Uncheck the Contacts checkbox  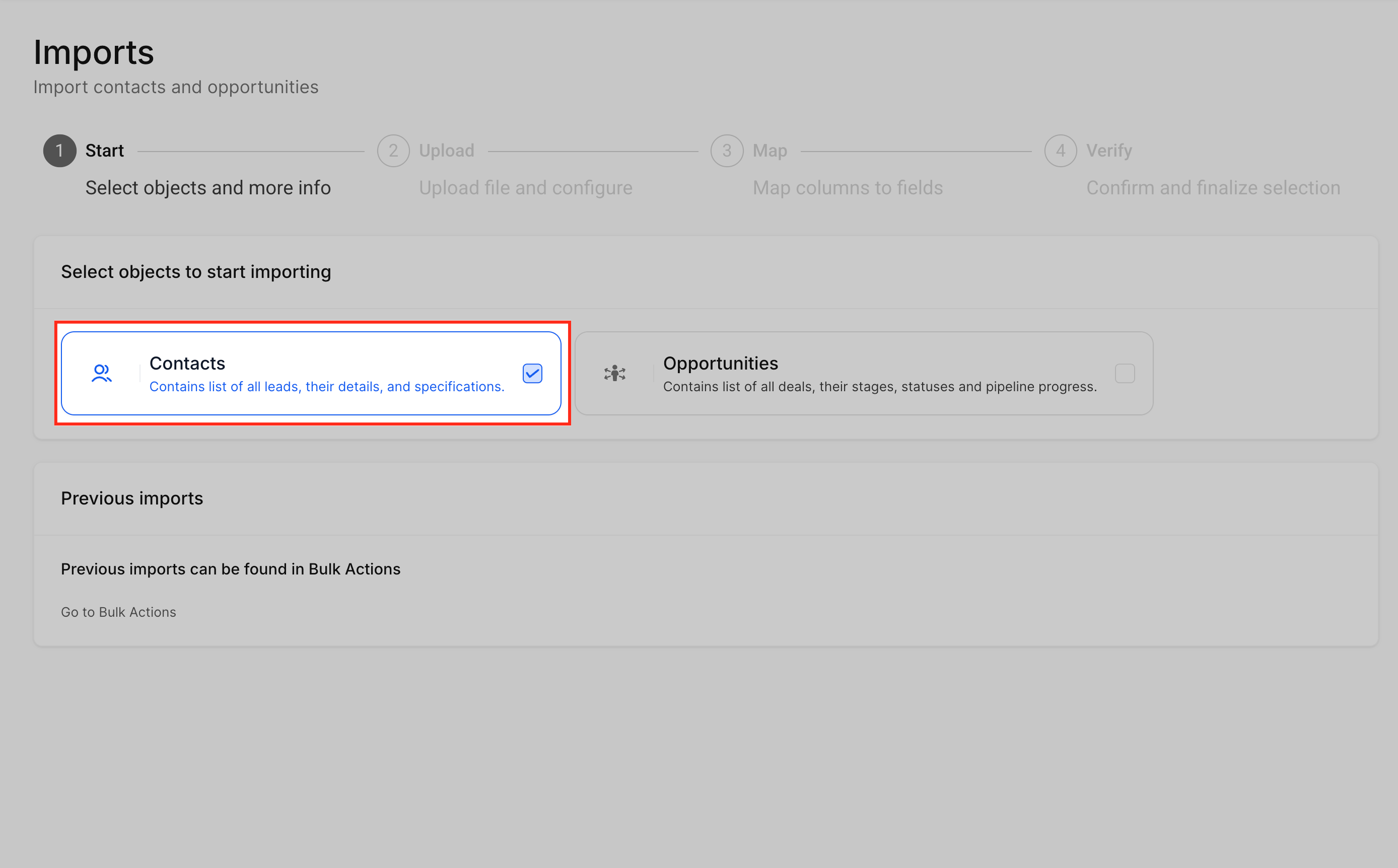pyautogui.click(x=532, y=374)
